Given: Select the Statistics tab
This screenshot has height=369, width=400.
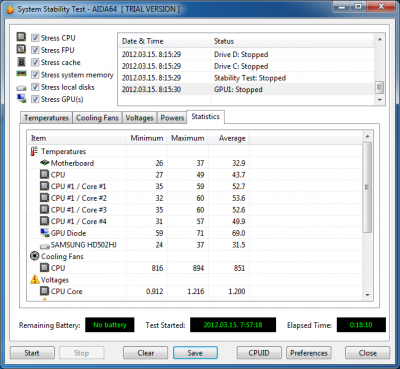Looking at the screenshot, I should (205, 117).
